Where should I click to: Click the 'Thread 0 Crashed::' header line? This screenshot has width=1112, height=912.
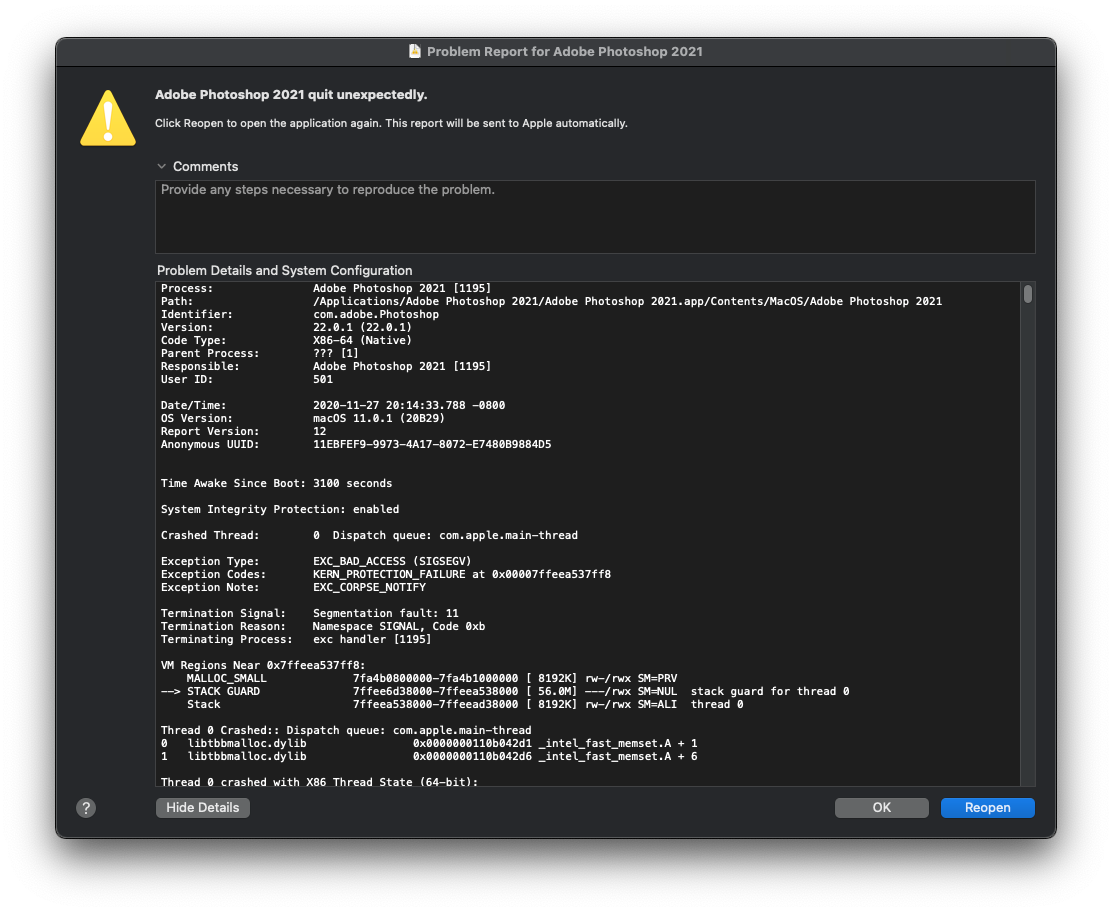(346, 730)
